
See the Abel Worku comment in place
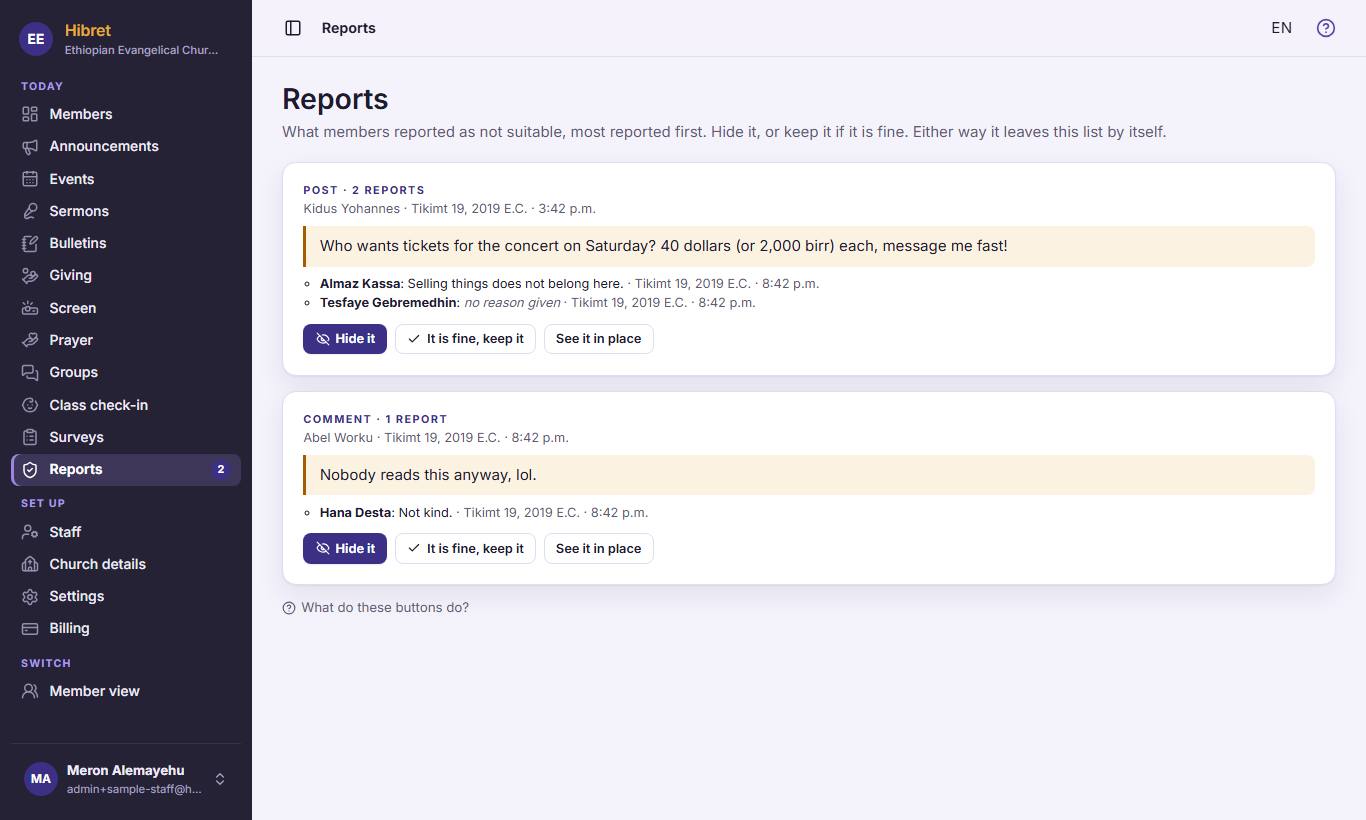599,548
